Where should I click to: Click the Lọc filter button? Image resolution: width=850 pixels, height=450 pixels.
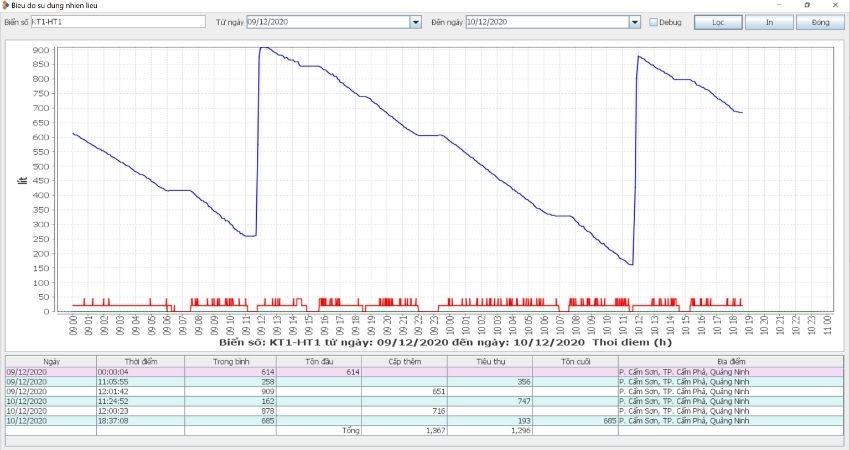click(x=718, y=22)
